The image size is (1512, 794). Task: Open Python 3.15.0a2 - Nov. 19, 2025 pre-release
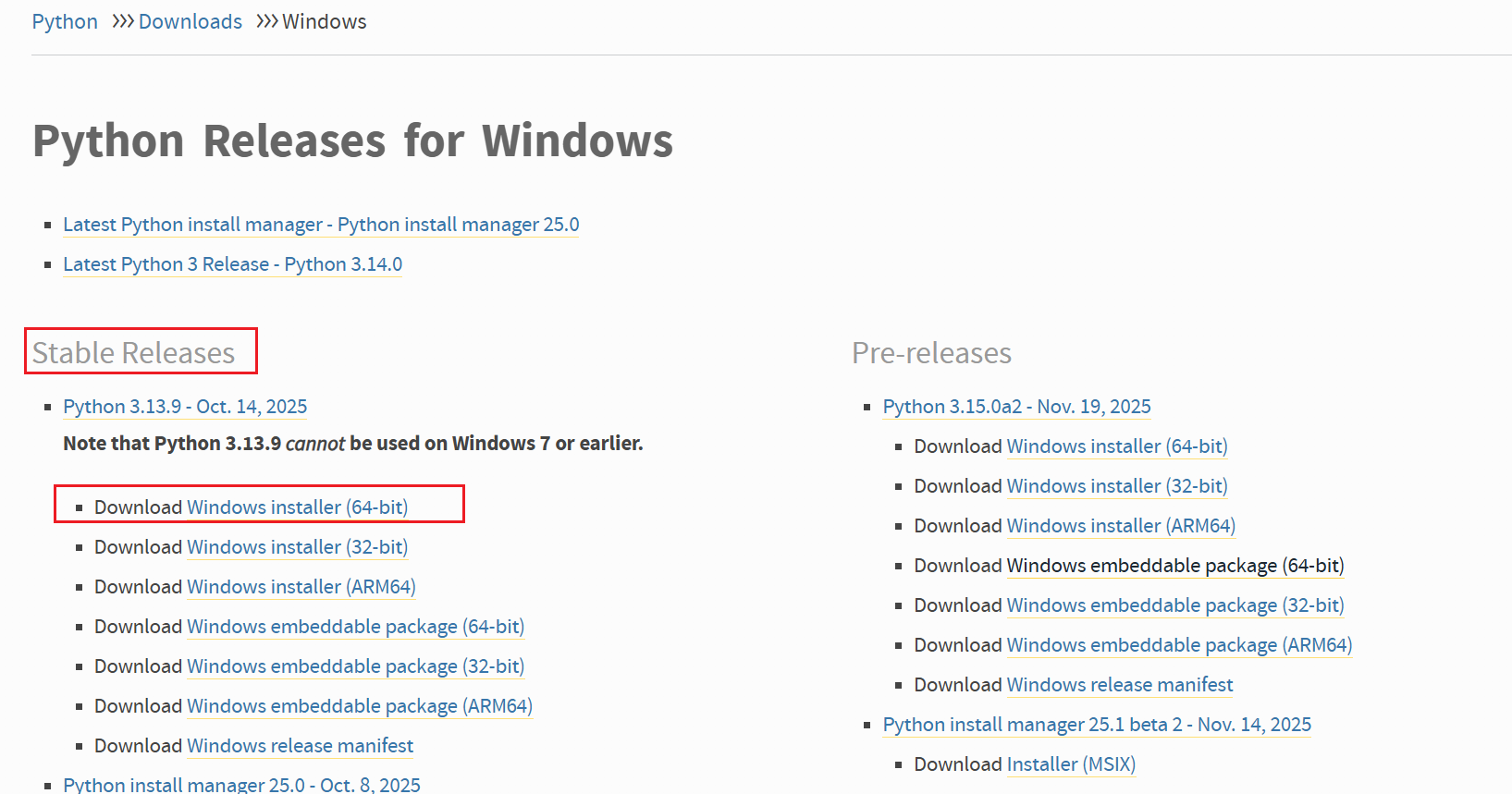tap(1017, 407)
